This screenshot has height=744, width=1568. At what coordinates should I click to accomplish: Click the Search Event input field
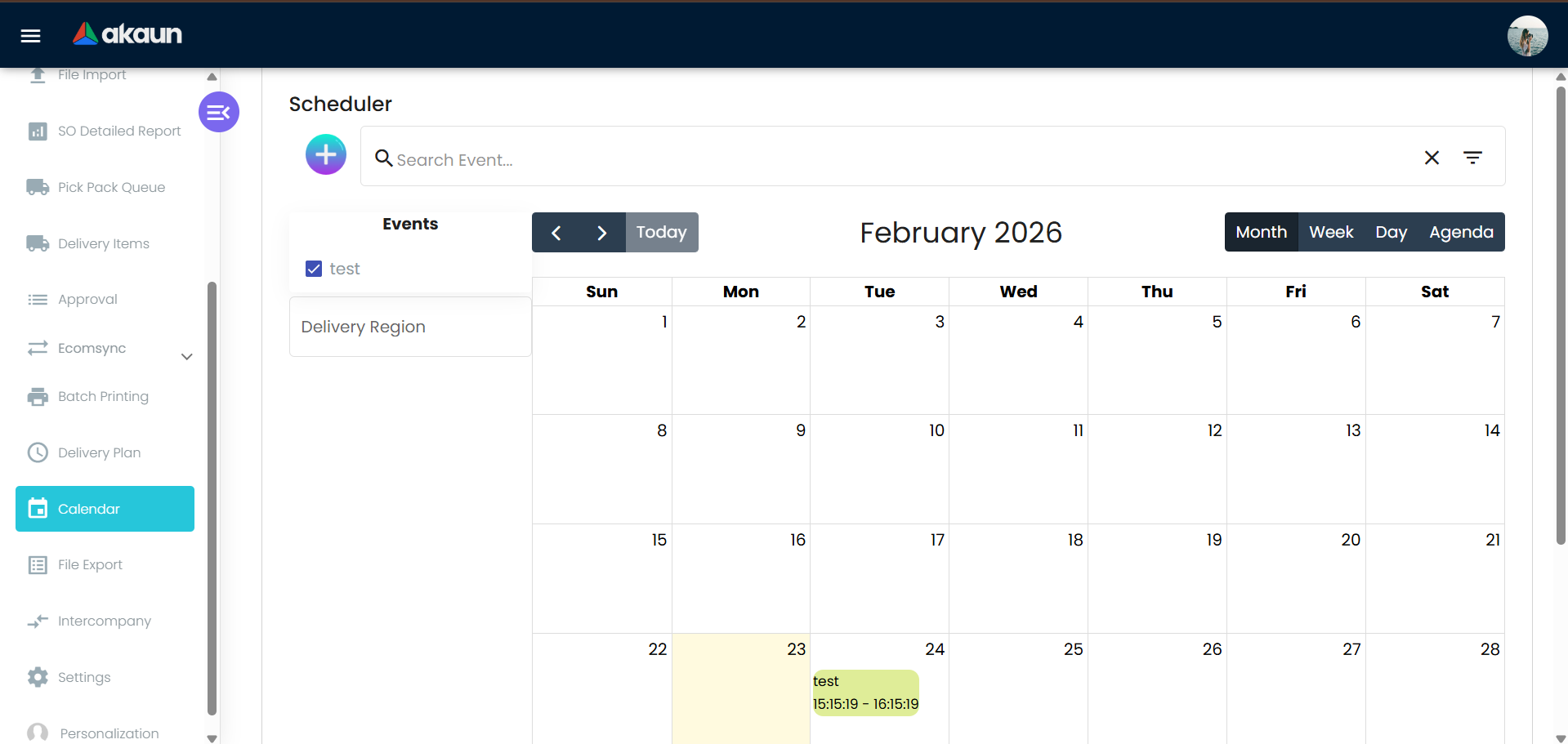[899, 159]
